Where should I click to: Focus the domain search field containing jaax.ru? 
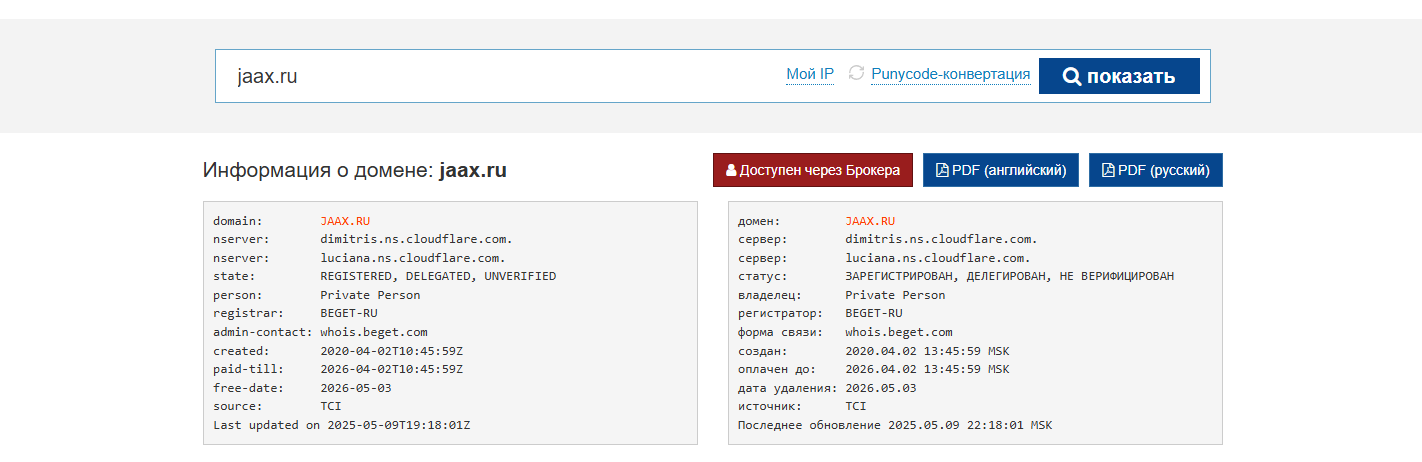(x=500, y=76)
